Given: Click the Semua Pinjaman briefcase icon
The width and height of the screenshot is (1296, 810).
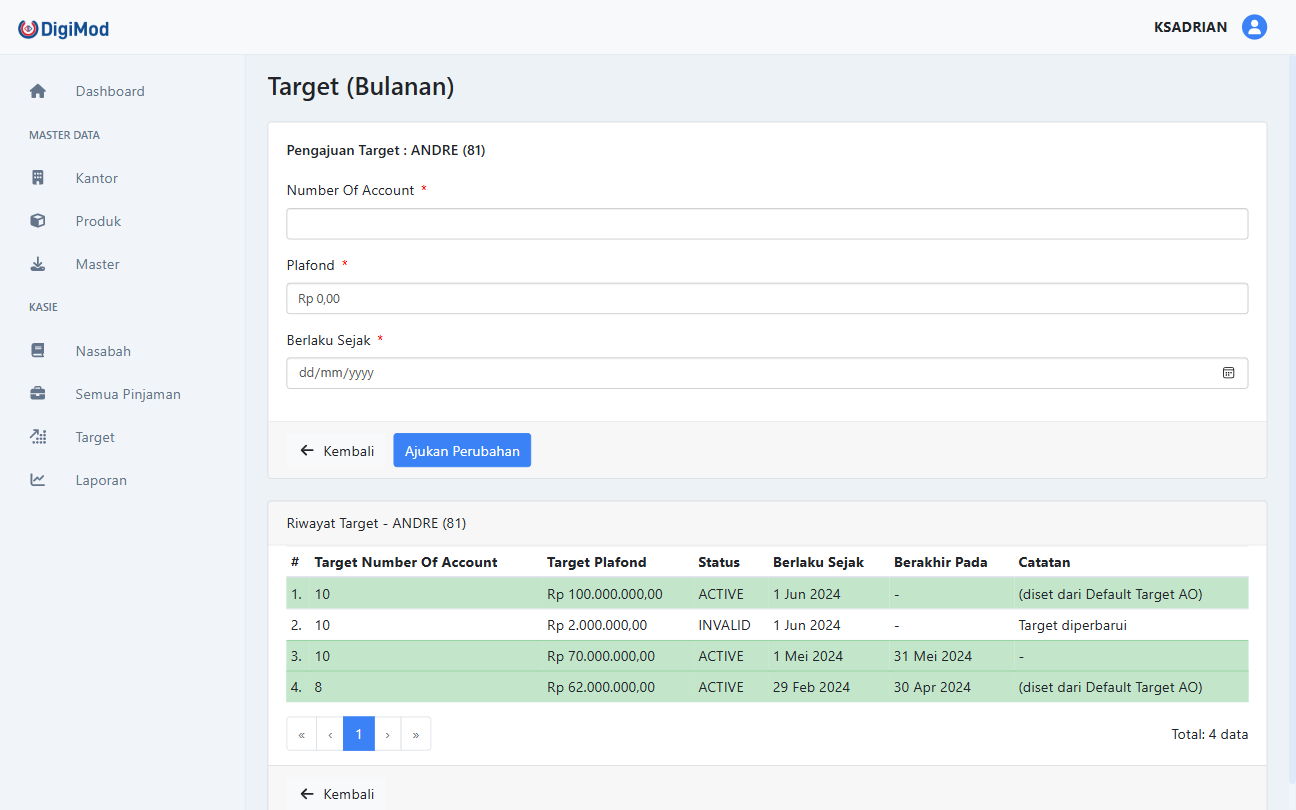Looking at the screenshot, I should pos(37,393).
